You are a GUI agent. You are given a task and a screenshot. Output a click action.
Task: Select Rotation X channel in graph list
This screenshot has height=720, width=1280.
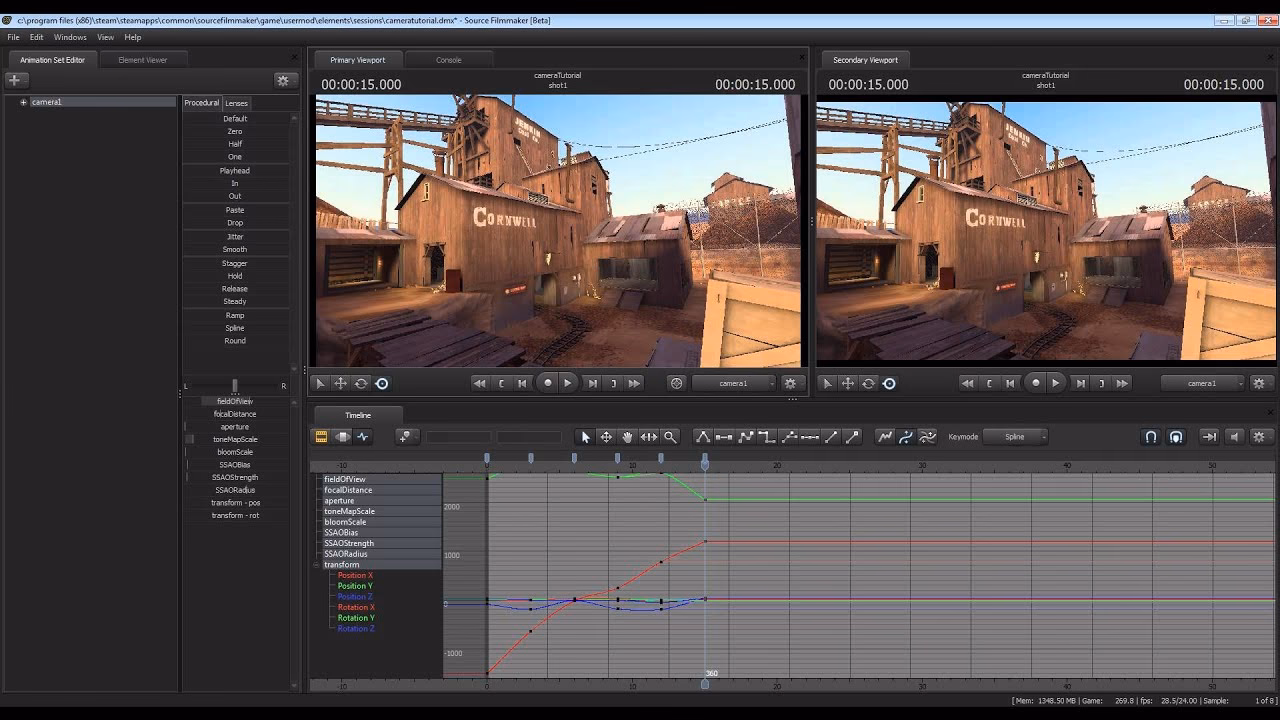click(356, 608)
